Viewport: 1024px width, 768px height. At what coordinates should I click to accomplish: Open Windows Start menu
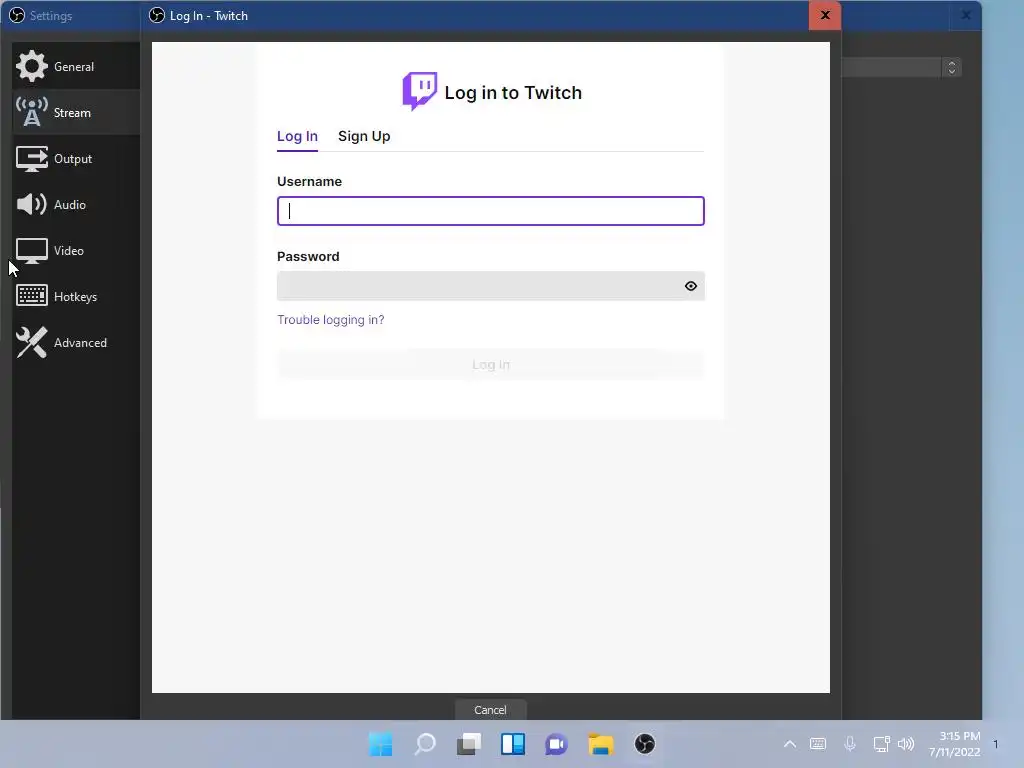click(381, 744)
